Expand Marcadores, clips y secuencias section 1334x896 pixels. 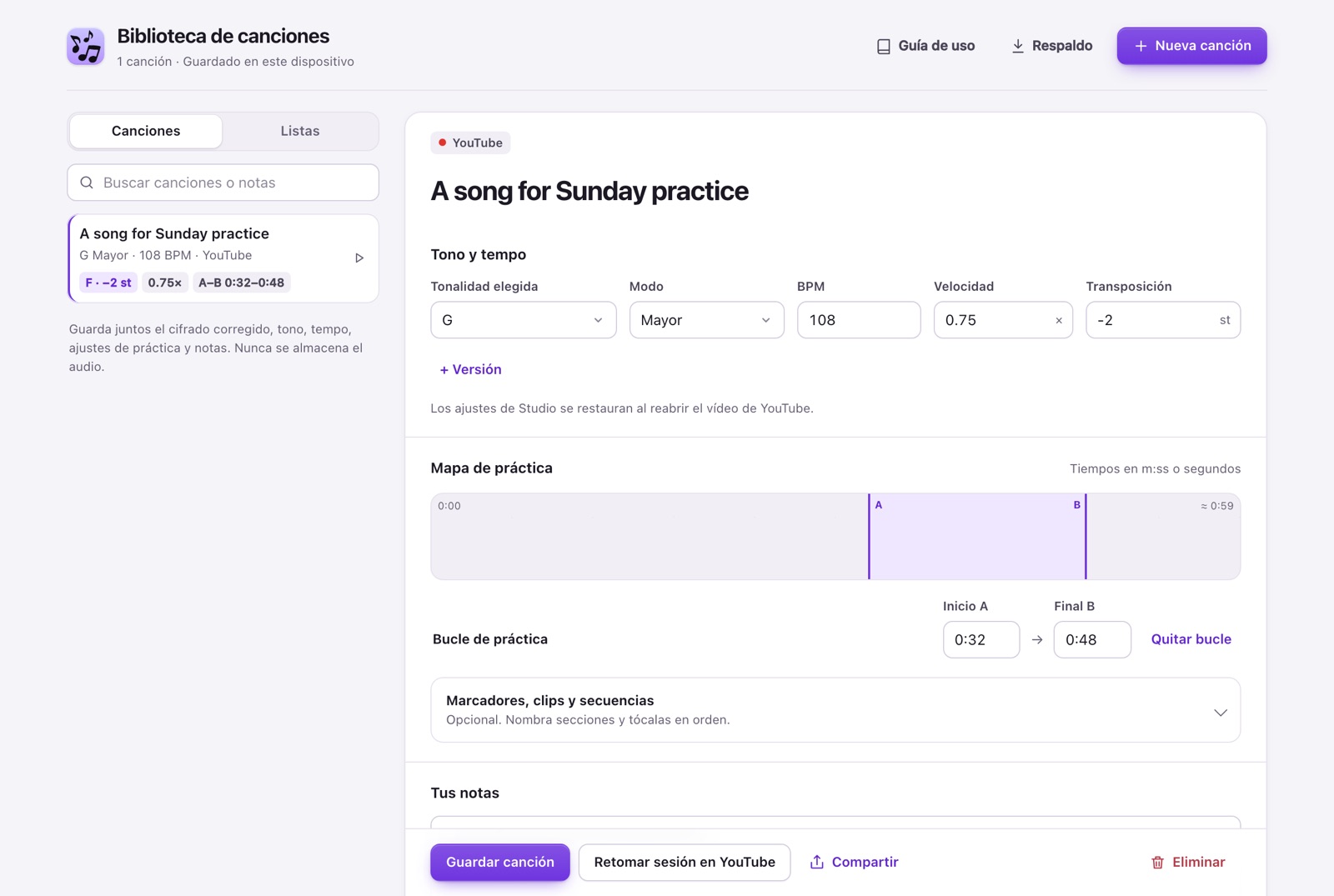[835, 710]
